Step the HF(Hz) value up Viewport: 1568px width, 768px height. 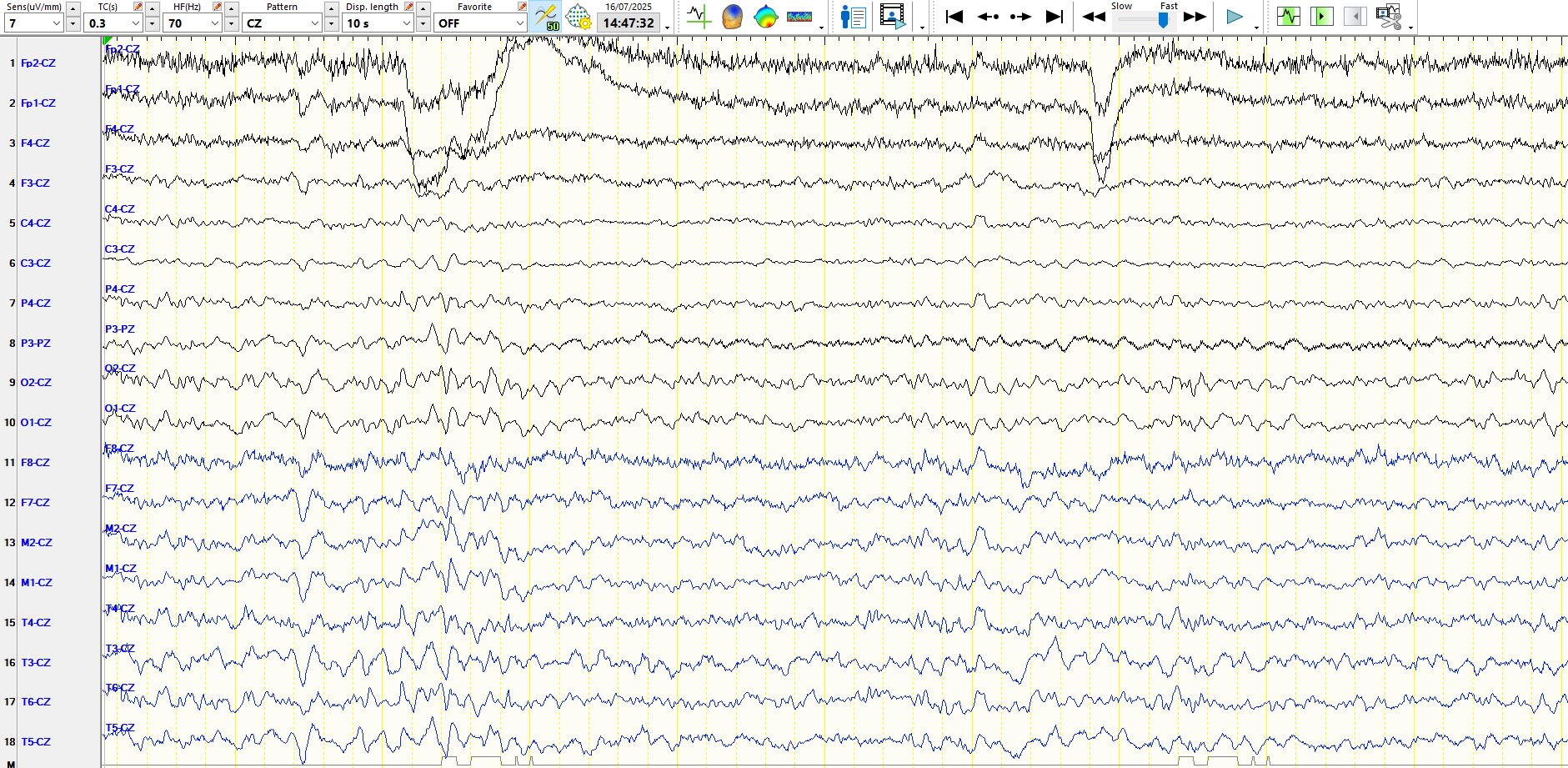(x=232, y=8)
